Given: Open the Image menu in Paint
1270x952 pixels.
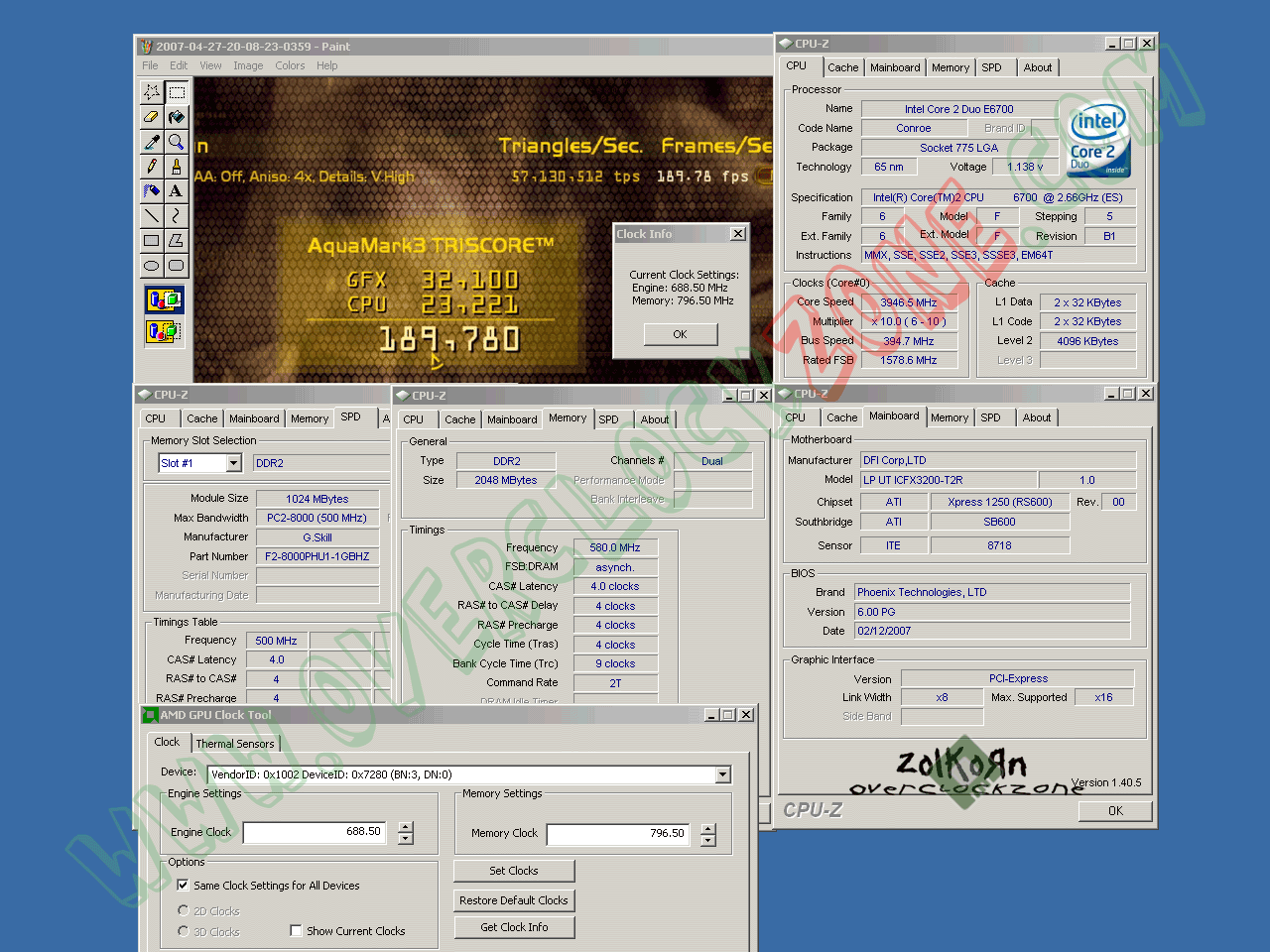Looking at the screenshot, I should [248, 65].
